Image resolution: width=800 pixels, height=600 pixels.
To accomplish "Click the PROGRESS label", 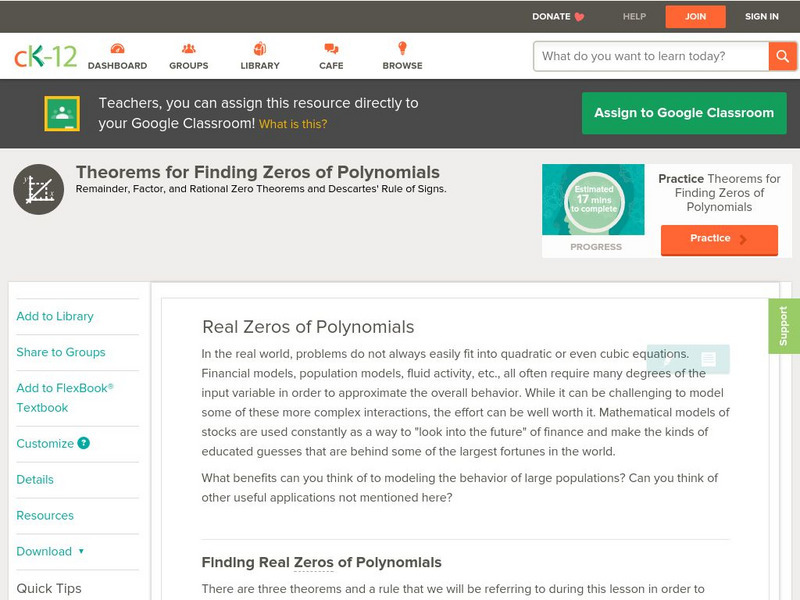I will tap(596, 247).
